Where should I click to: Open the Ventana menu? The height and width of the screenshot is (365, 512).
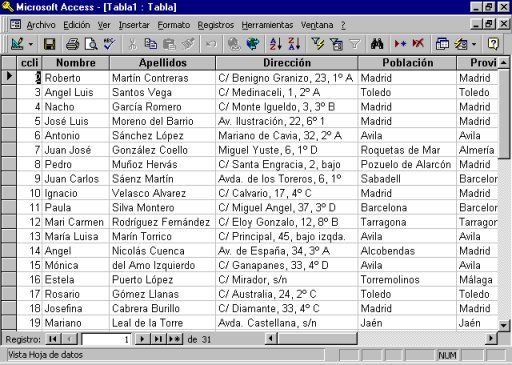(x=317, y=25)
